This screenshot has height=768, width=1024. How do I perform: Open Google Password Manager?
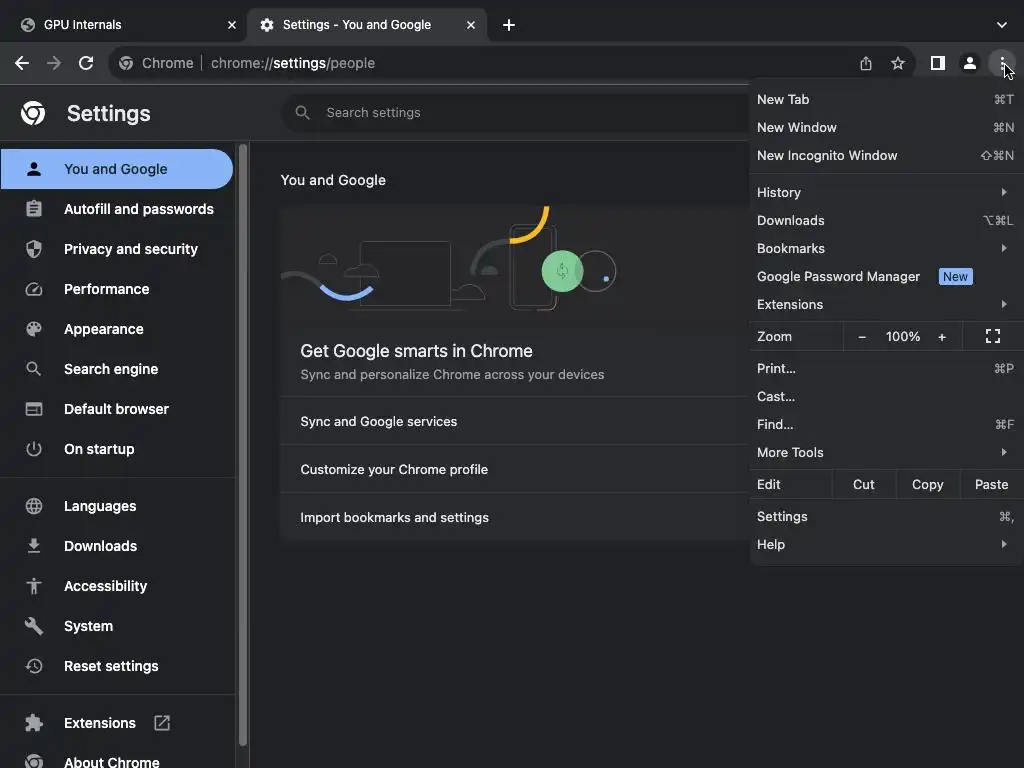click(886, 276)
